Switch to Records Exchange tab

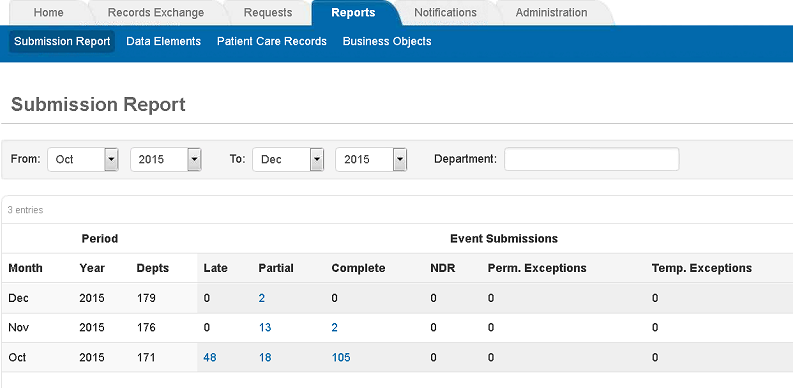click(156, 13)
